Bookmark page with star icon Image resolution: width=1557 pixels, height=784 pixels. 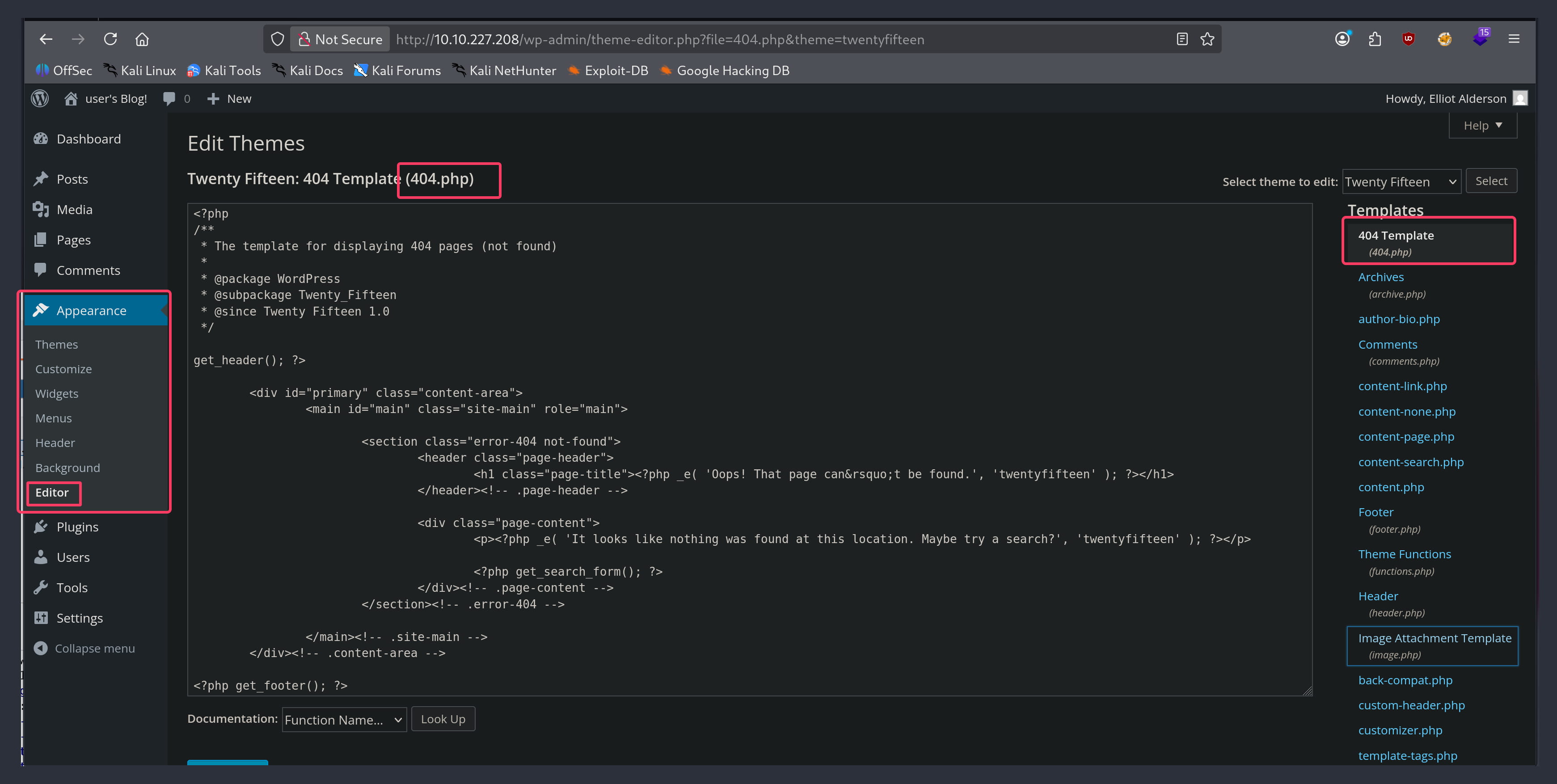(x=1207, y=39)
